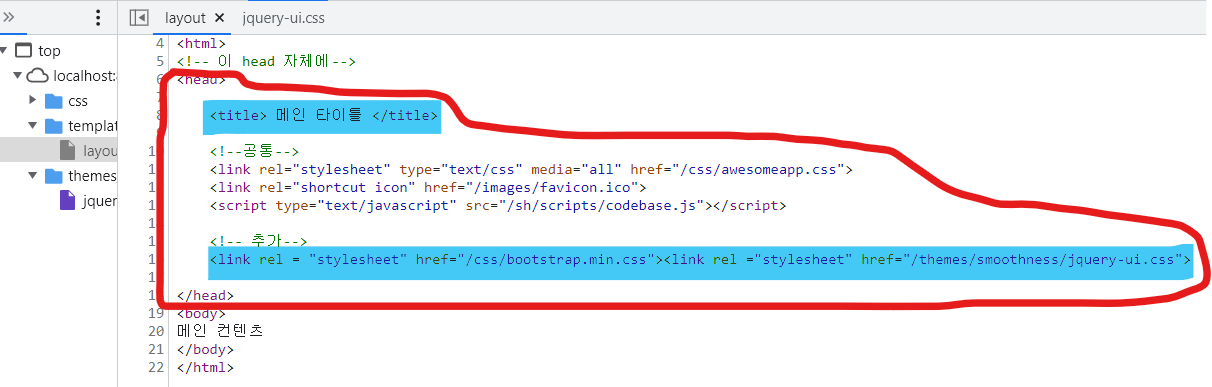Expand the css folder arrow
Screen dimensions: 1212x387
tap(33, 100)
